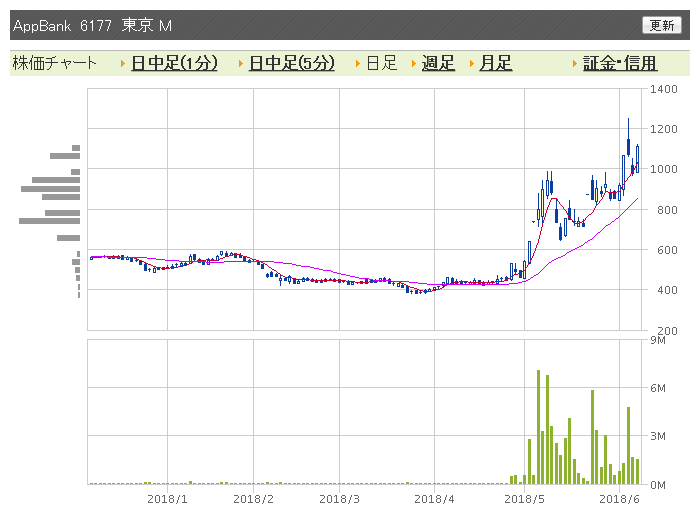Click orange arrow before 日足
The image size is (698, 525).
(x=357, y=64)
